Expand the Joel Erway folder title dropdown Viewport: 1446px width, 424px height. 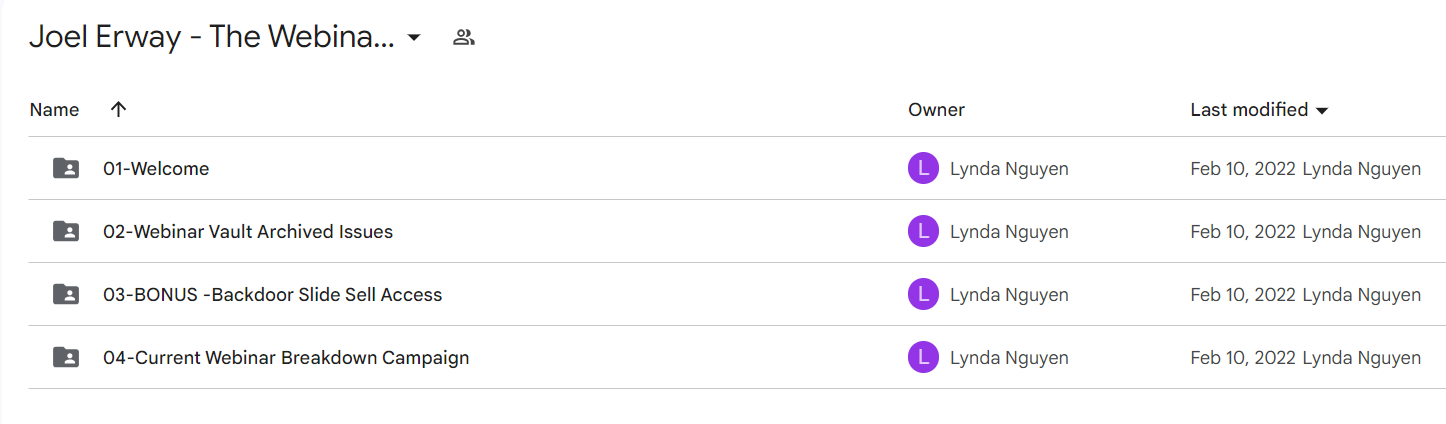pos(414,39)
